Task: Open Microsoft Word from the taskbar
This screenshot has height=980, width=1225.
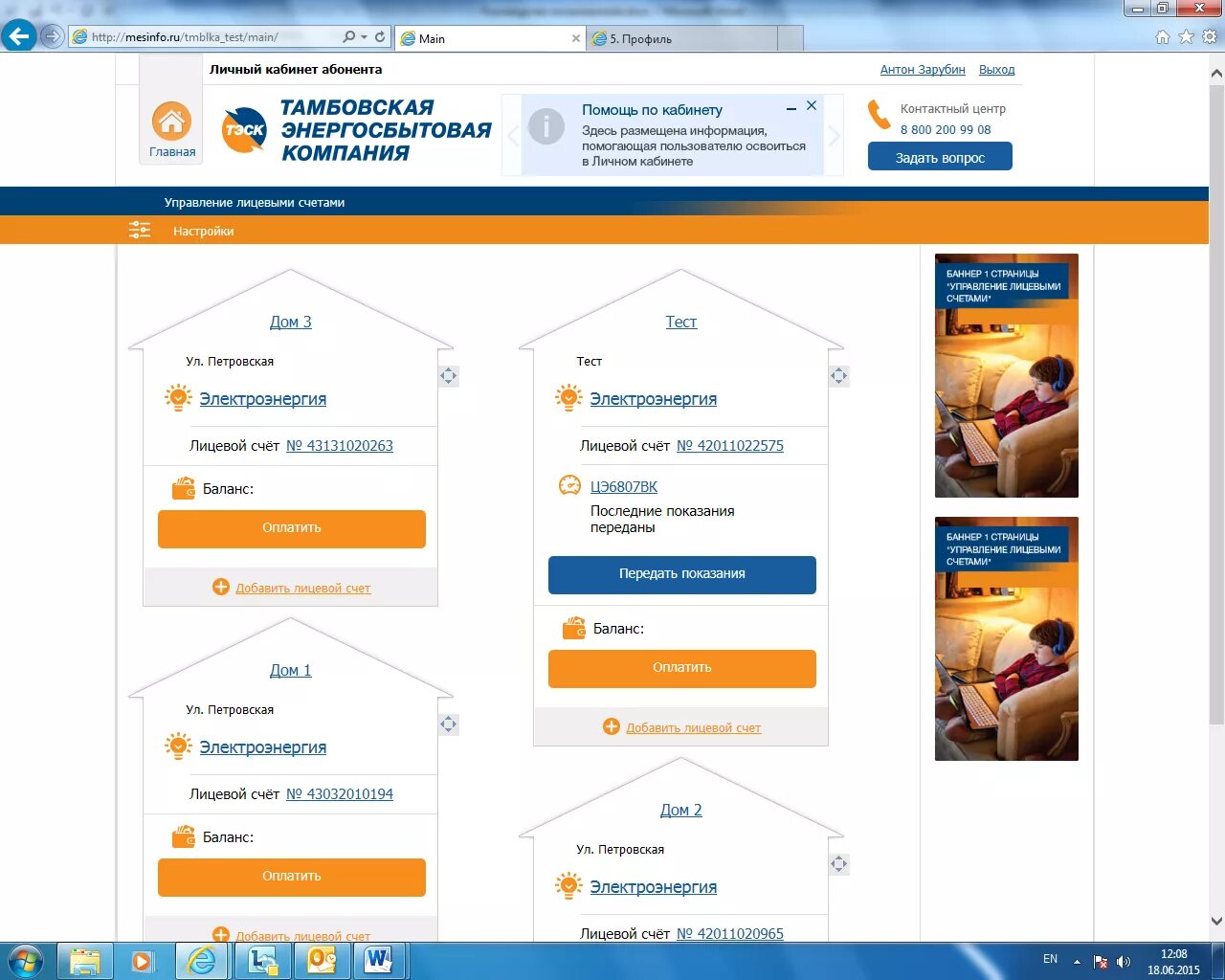Action: click(380, 960)
